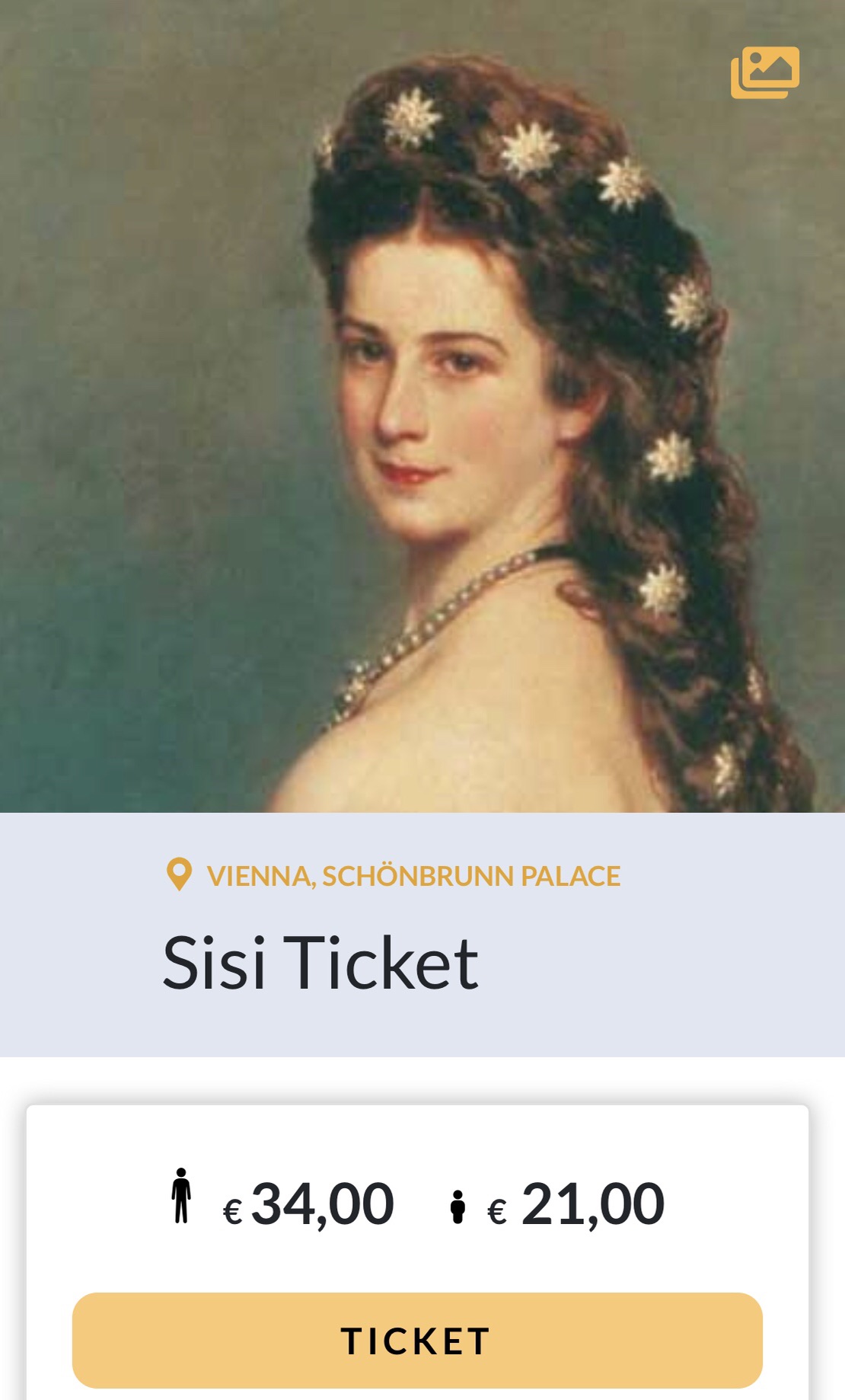Tap the child price 21,00

click(592, 1204)
